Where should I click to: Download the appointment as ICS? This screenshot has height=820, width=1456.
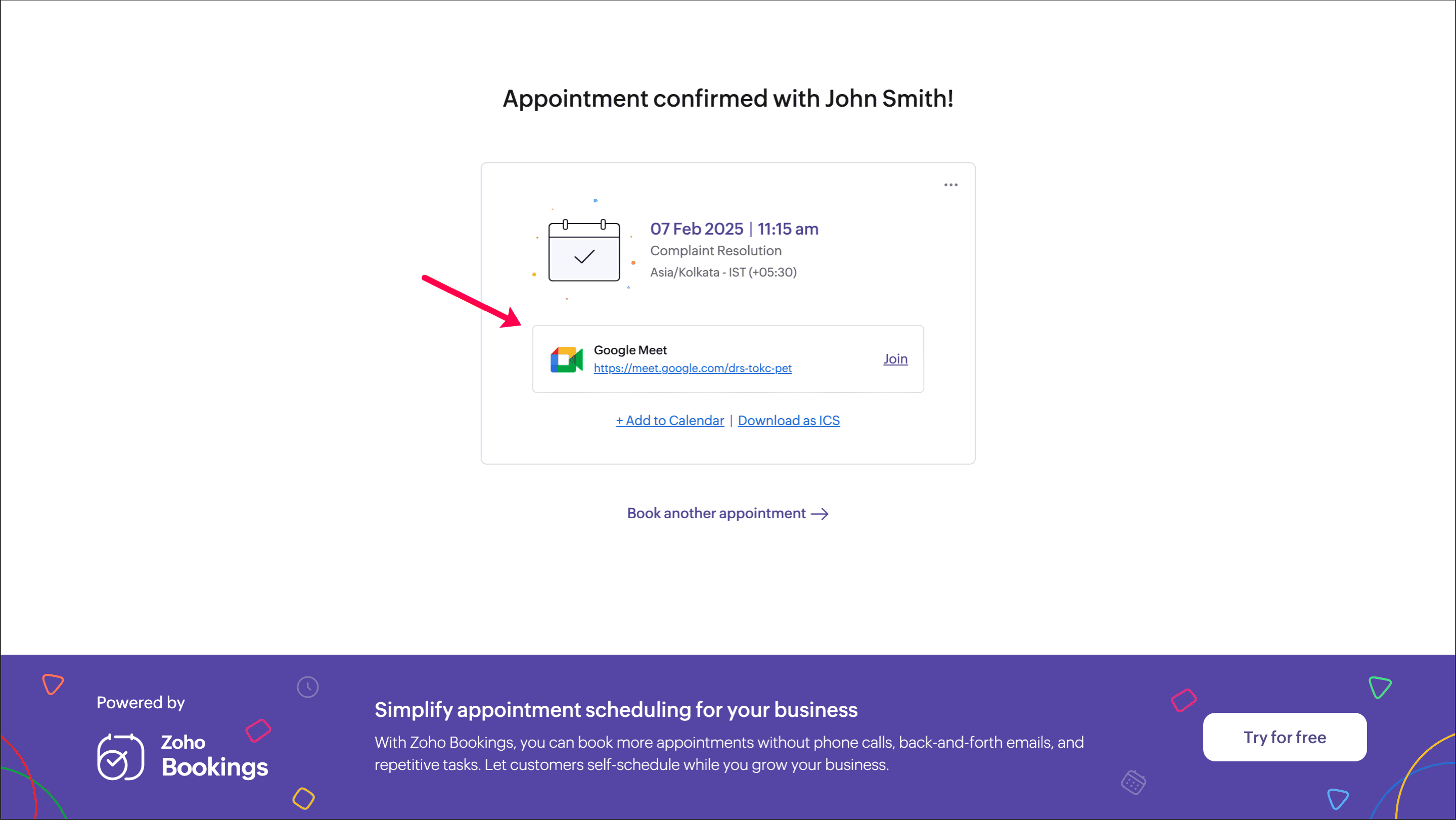[789, 421]
